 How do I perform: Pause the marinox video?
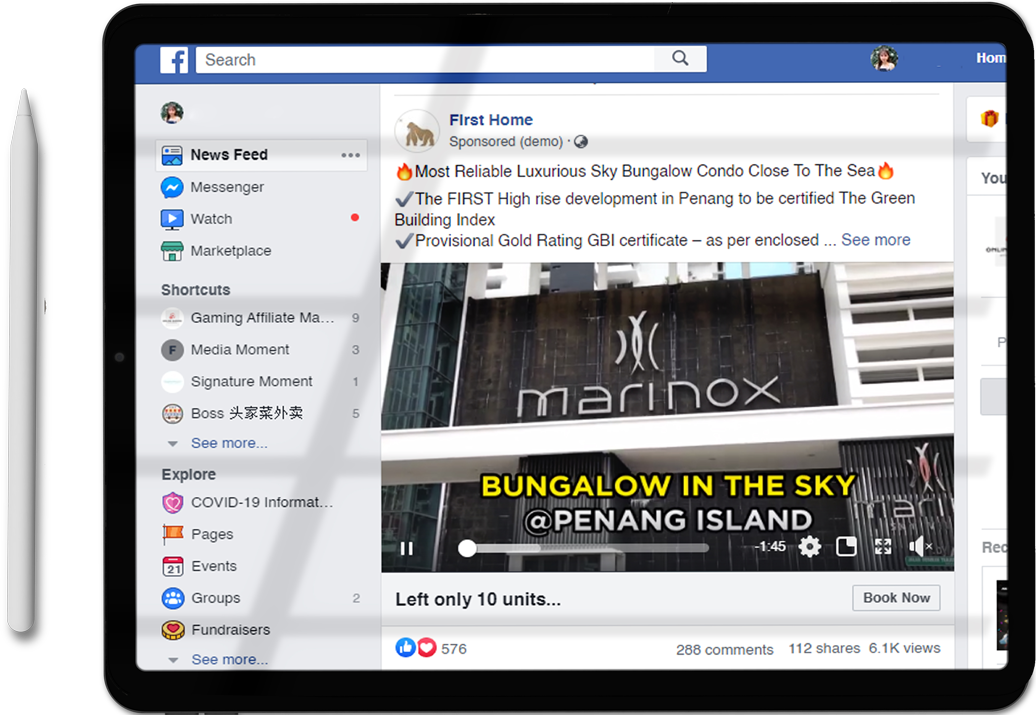(407, 548)
